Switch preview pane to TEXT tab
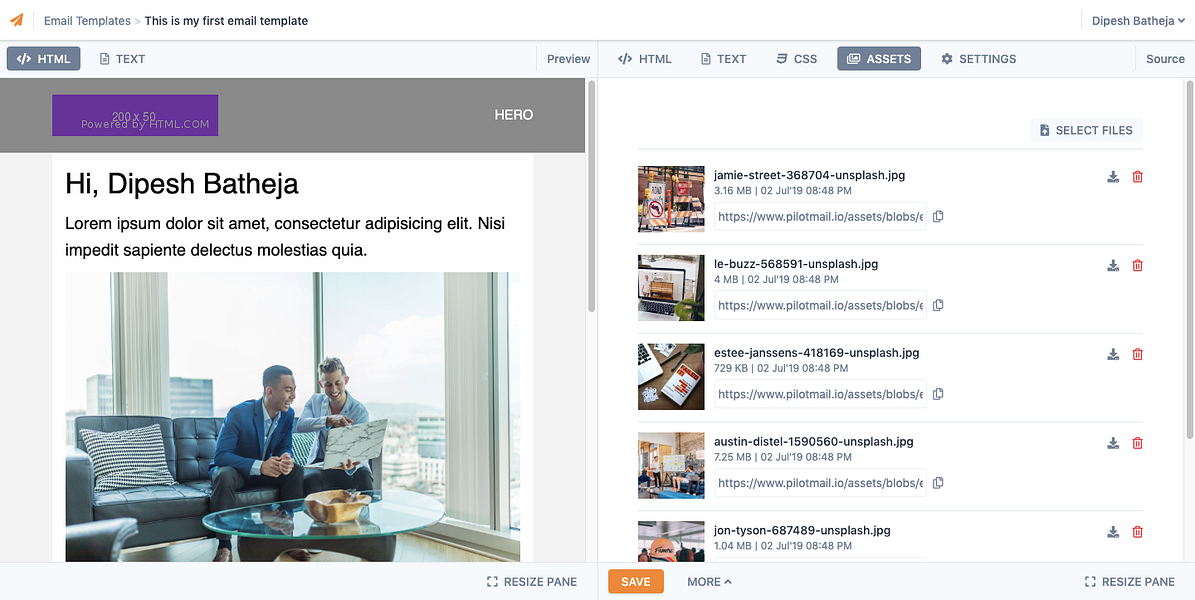The width and height of the screenshot is (1195, 600). pyautogui.click(x=122, y=59)
